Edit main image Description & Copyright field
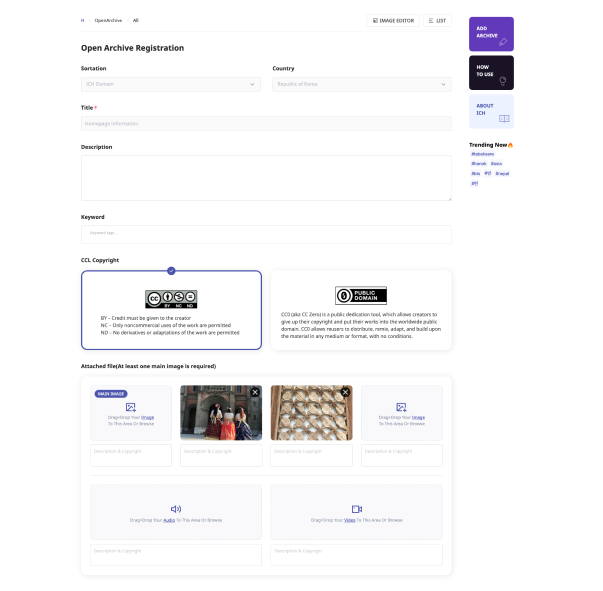The image size is (603, 591). pos(131,456)
